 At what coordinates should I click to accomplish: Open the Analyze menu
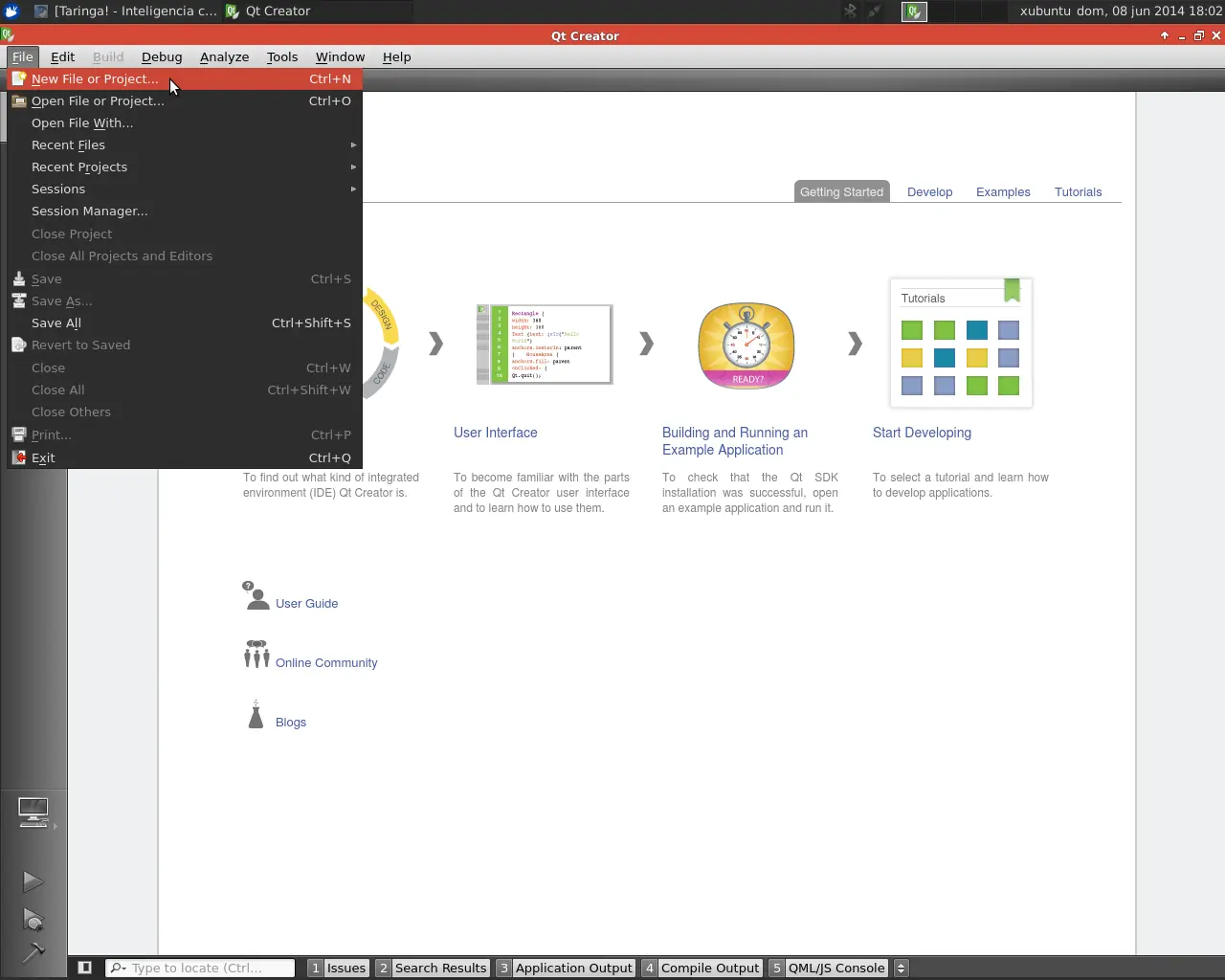pos(225,56)
